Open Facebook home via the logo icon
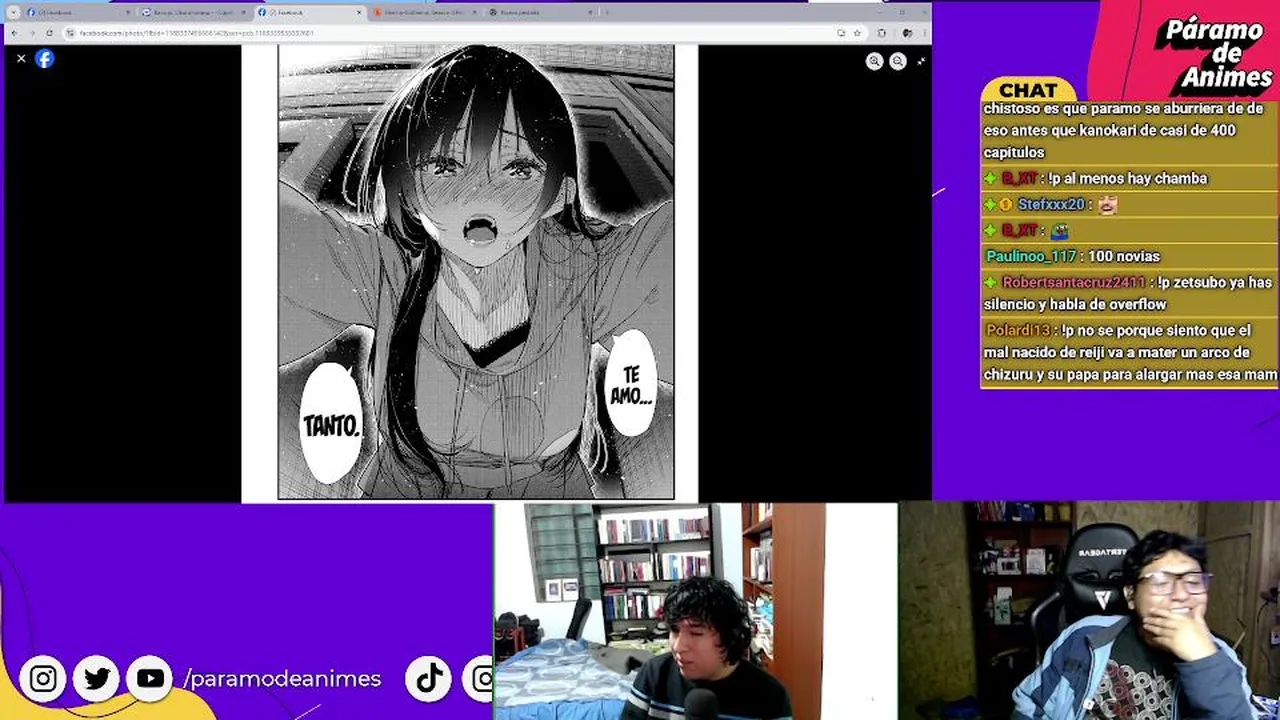Image resolution: width=1280 pixels, height=720 pixels. (x=44, y=59)
